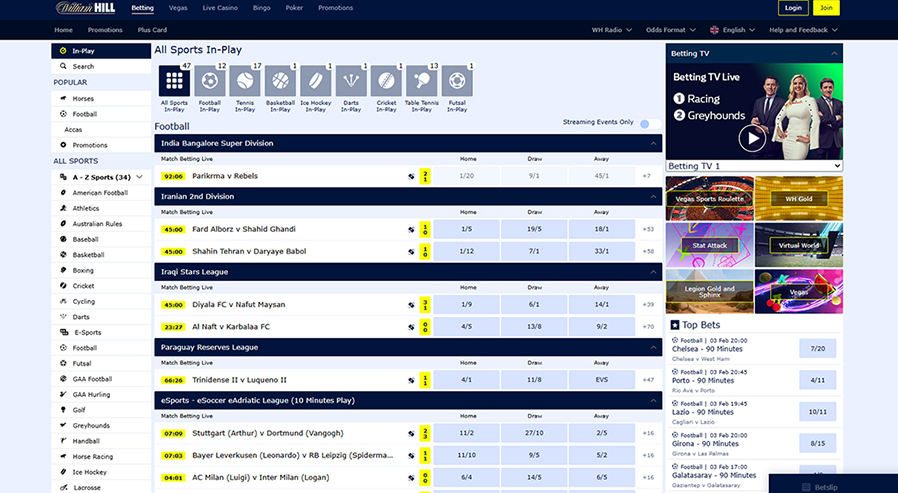The image size is (898, 493).
Task: Collapse India Bangalore Super Division section
Action: click(653, 143)
